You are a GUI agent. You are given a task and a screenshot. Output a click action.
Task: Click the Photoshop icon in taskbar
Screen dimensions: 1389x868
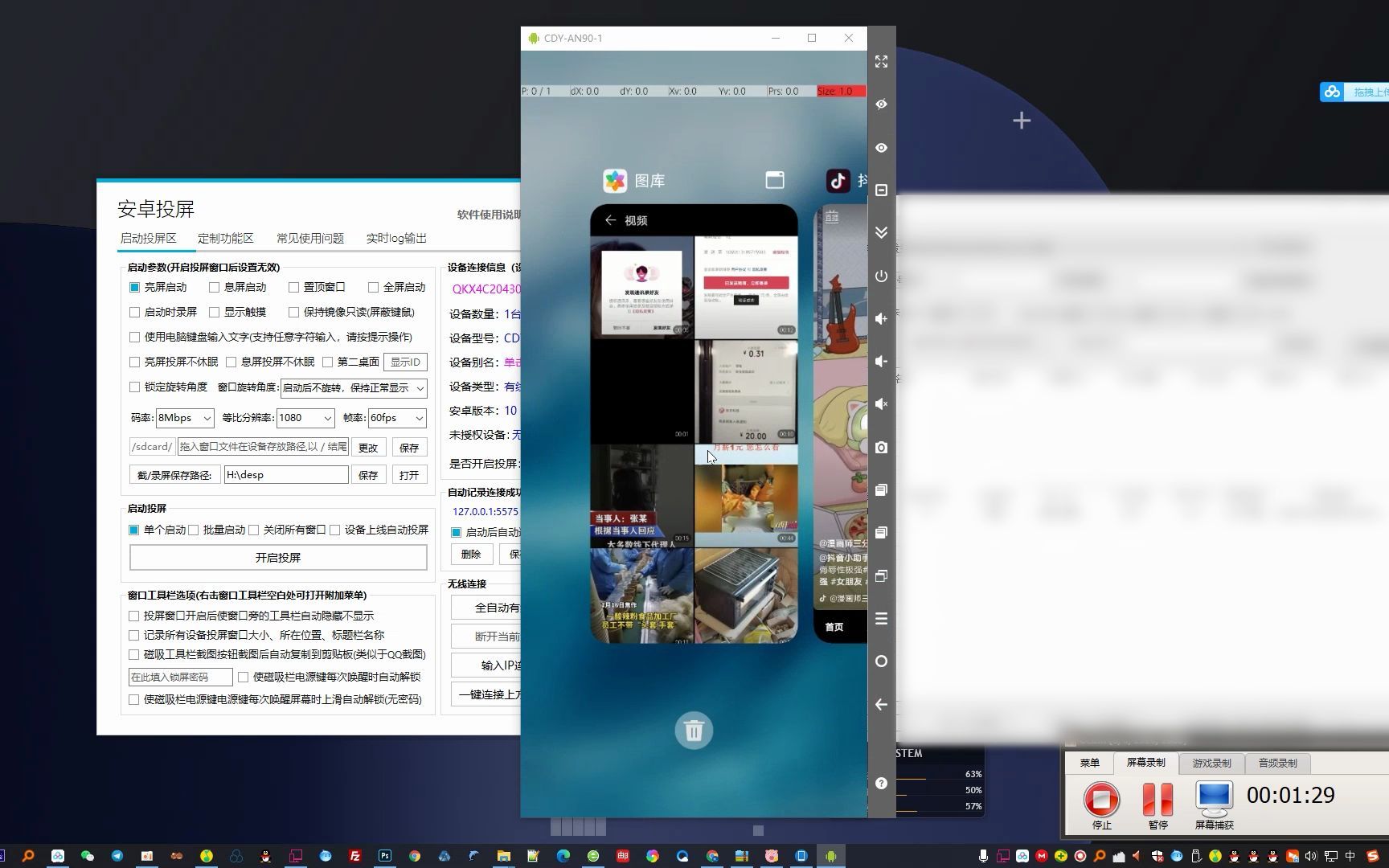point(385,856)
